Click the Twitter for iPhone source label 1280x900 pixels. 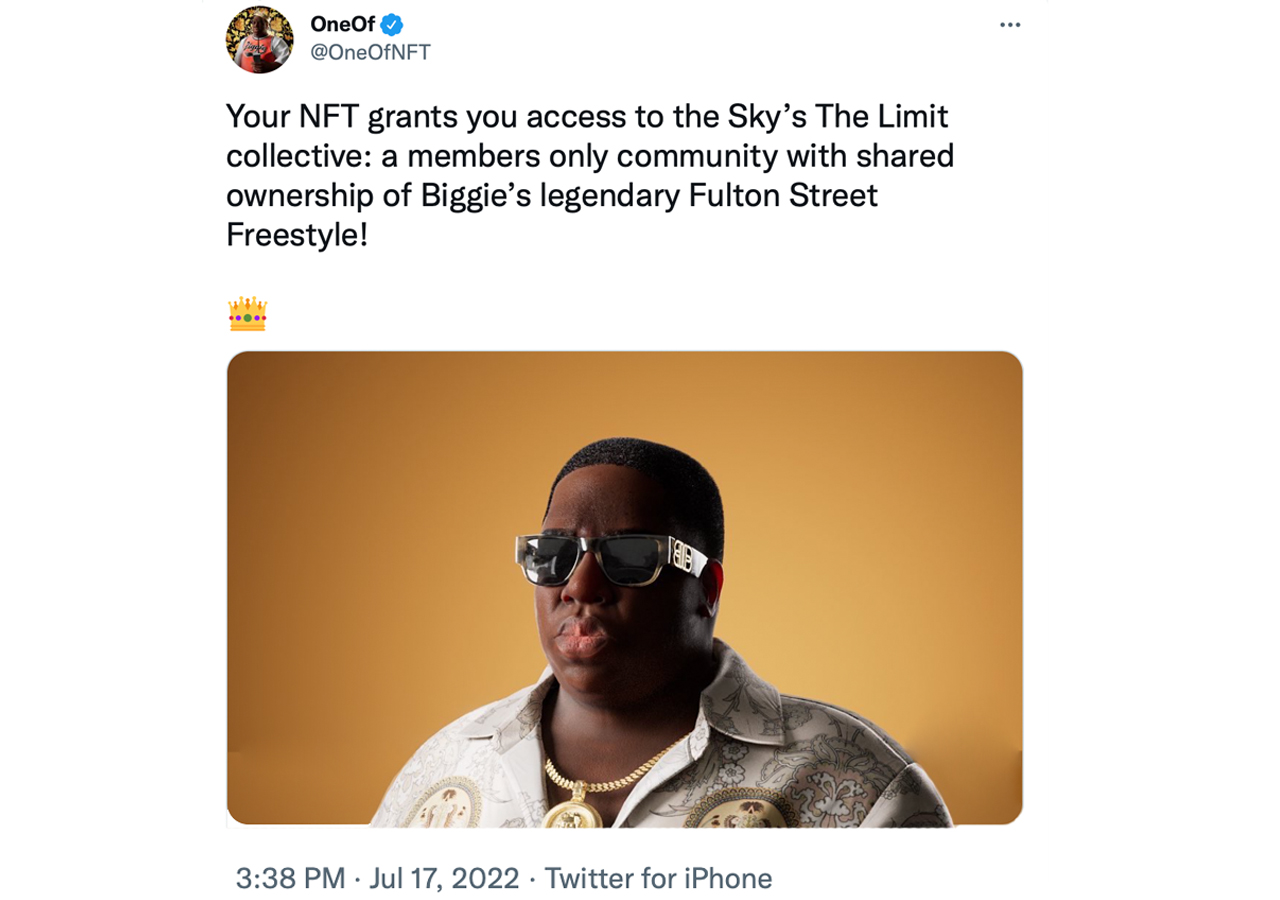tap(658, 878)
